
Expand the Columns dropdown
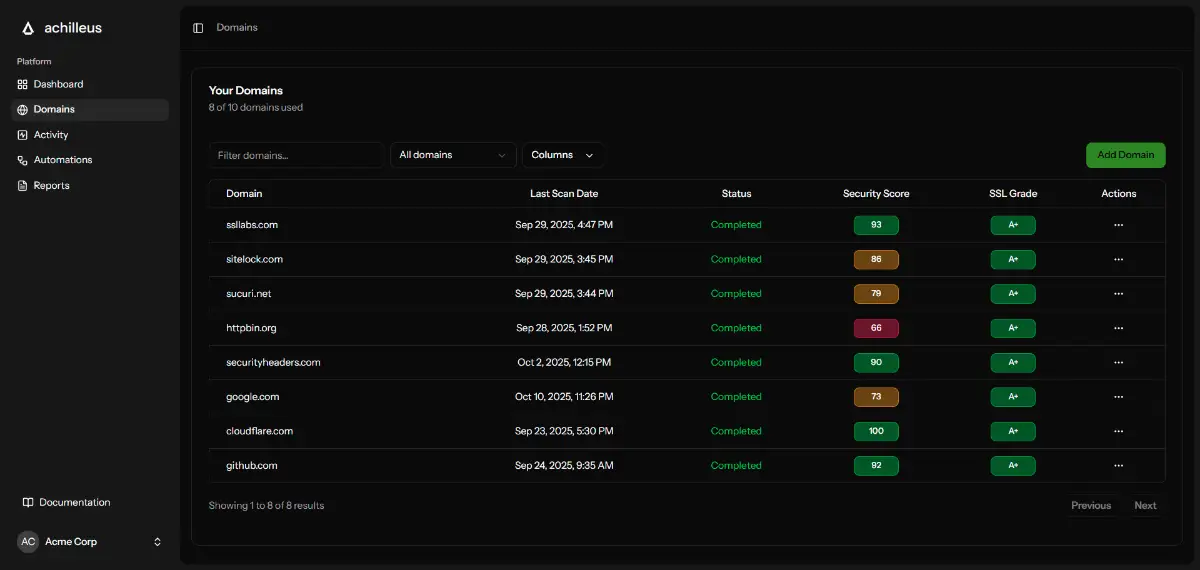pos(563,155)
